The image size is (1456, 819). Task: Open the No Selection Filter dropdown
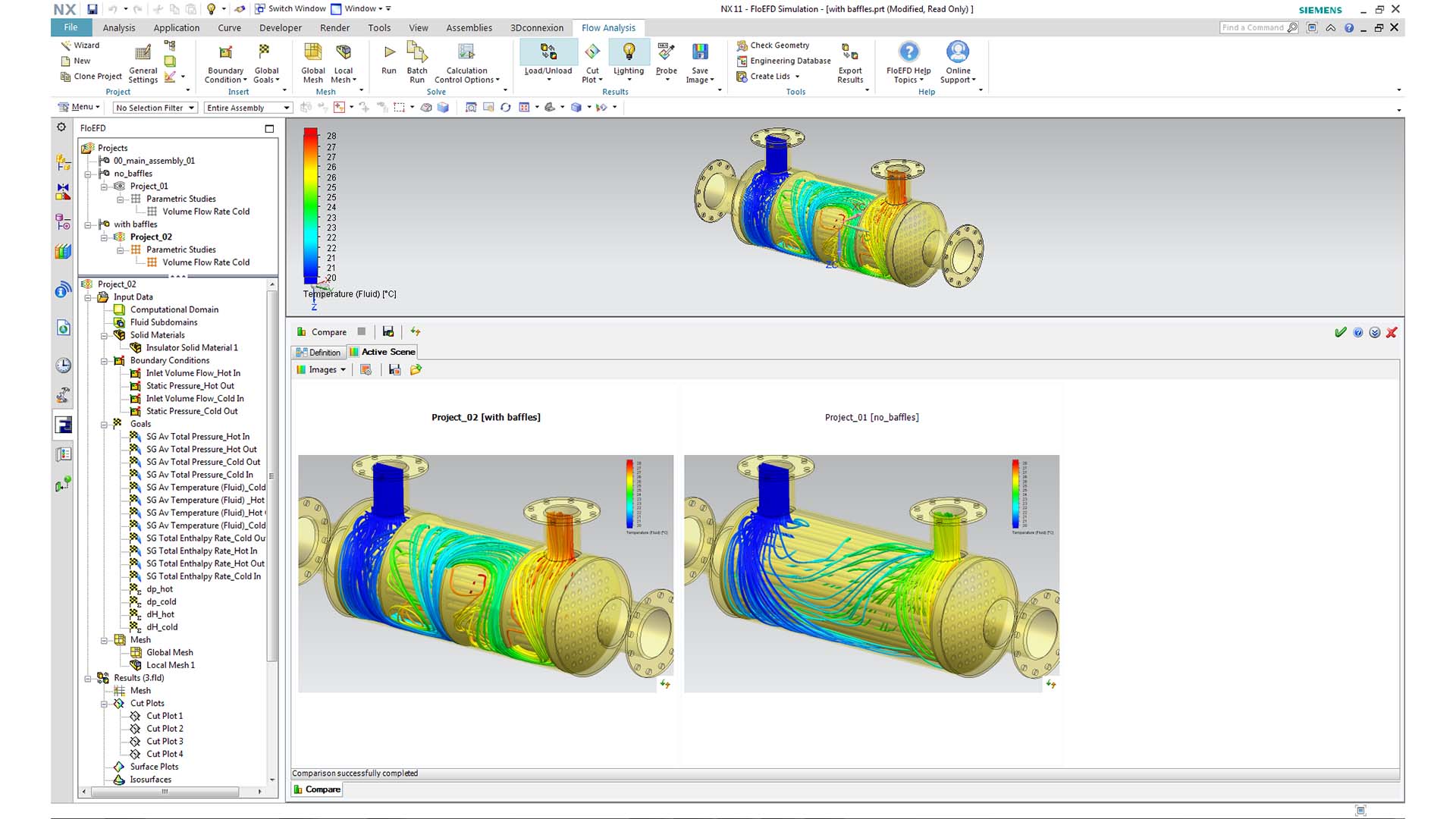154,107
